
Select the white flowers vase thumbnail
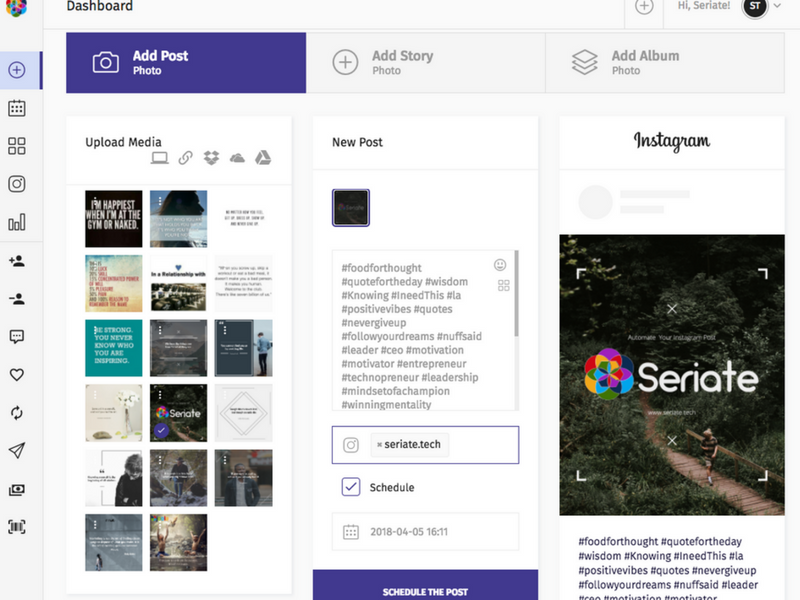point(114,413)
